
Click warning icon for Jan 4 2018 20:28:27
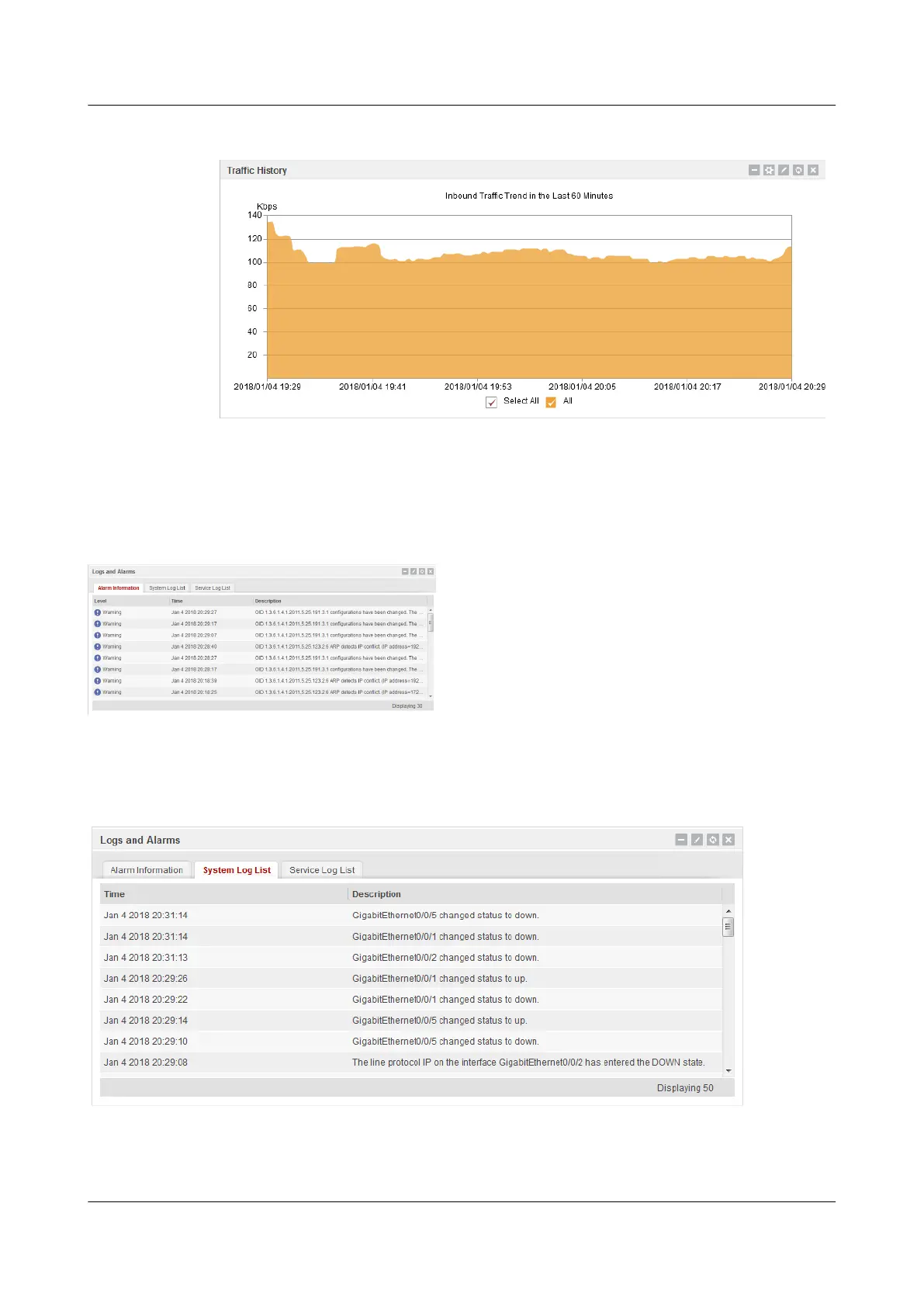point(98,657)
